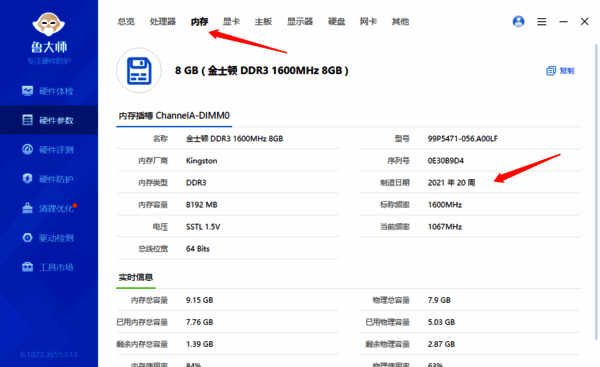
Task: Open 硬件体检 in the sidebar
Action: [x=49, y=91]
